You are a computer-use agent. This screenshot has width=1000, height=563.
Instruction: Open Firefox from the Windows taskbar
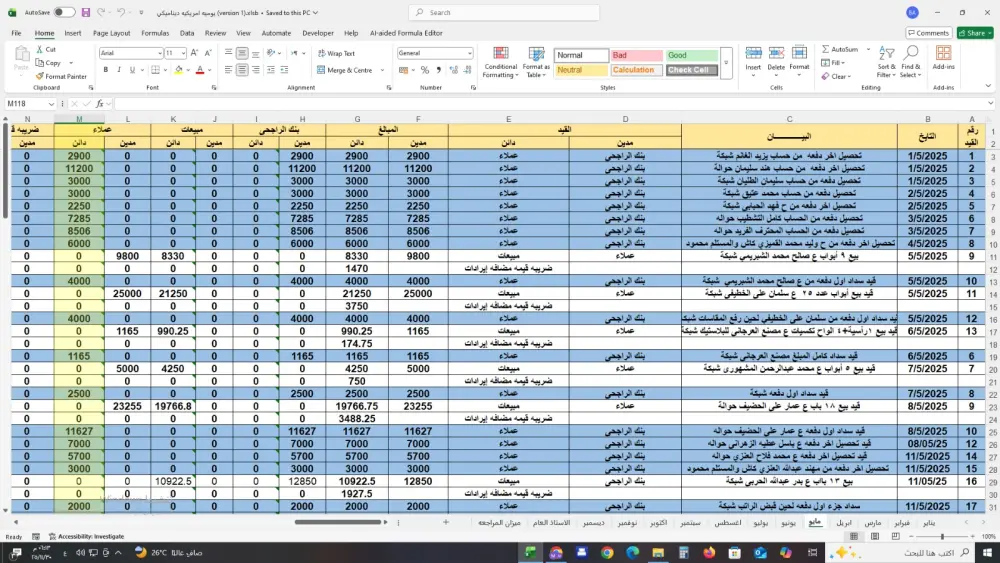point(709,552)
